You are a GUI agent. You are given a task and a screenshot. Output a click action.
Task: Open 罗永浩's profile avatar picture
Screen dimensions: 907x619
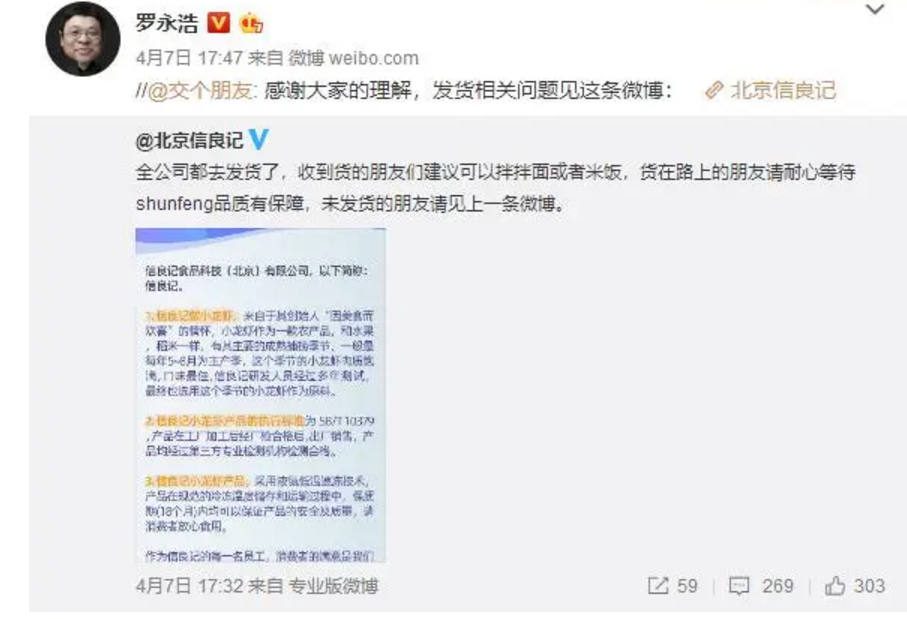click(83, 39)
